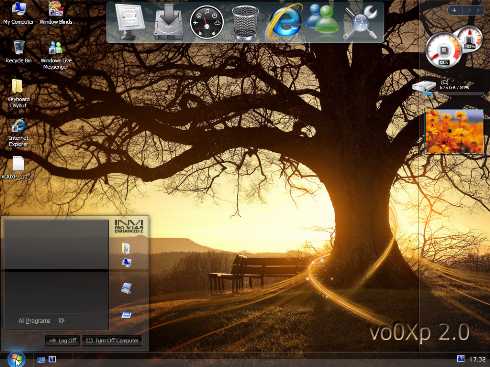The width and height of the screenshot is (490, 367).
Task: Open magnifier and wrench tools dock icon
Action: coord(361,22)
